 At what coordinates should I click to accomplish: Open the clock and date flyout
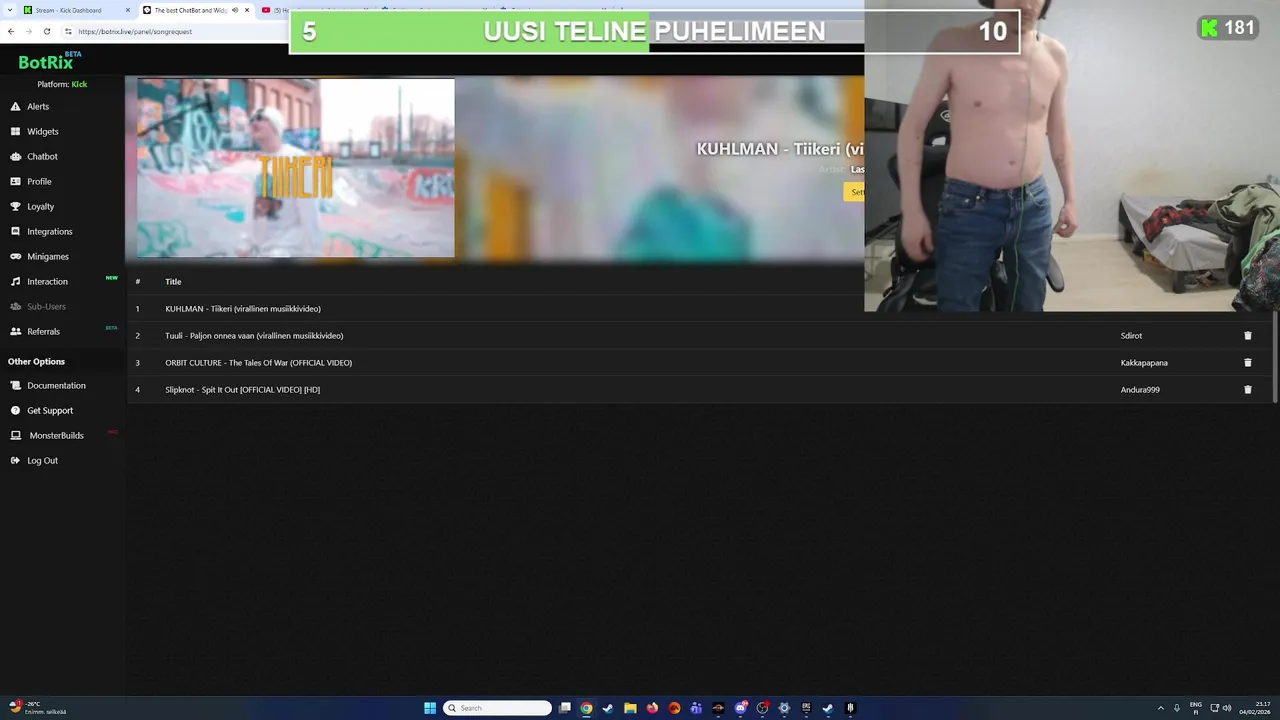[x=1255, y=708]
